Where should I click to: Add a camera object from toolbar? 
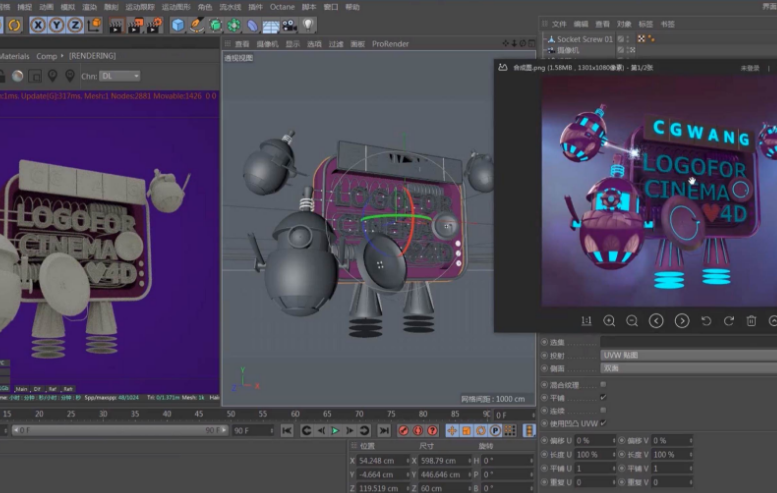point(289,25)
